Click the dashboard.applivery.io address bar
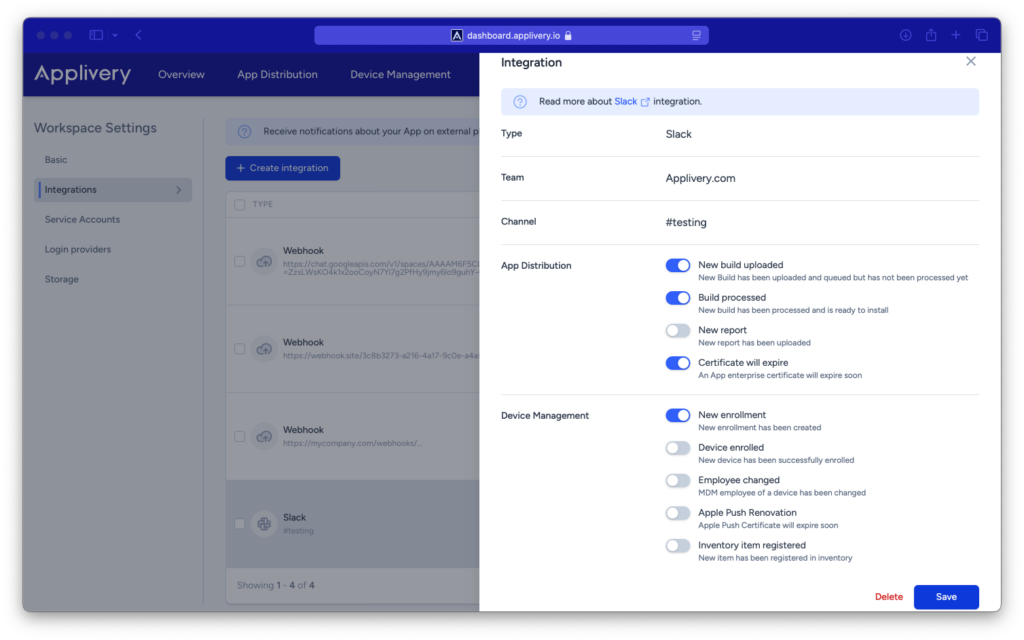The height and width of the screenshot is (640, 1024). coord(512,34)
